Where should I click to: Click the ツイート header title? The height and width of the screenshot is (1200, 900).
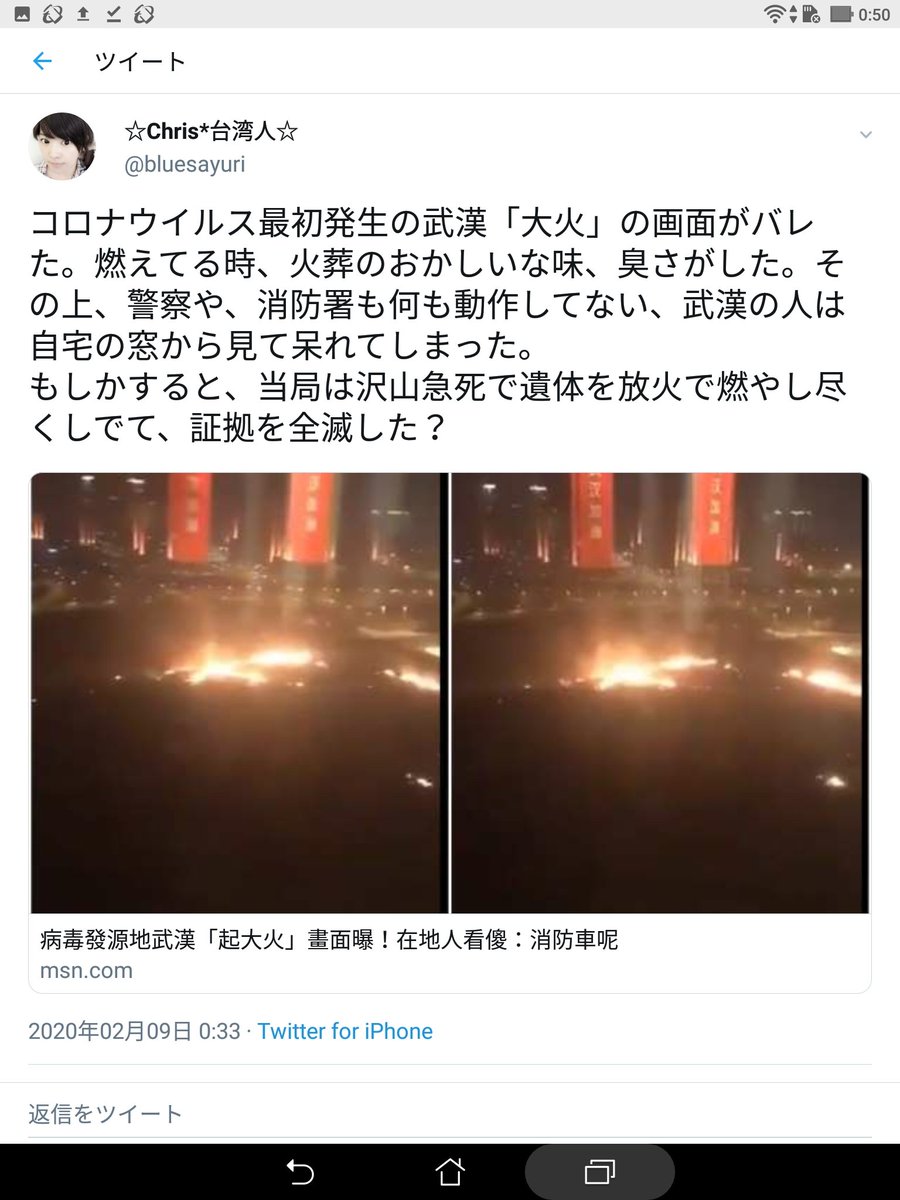pyautogui.click(x=140, y=62)
